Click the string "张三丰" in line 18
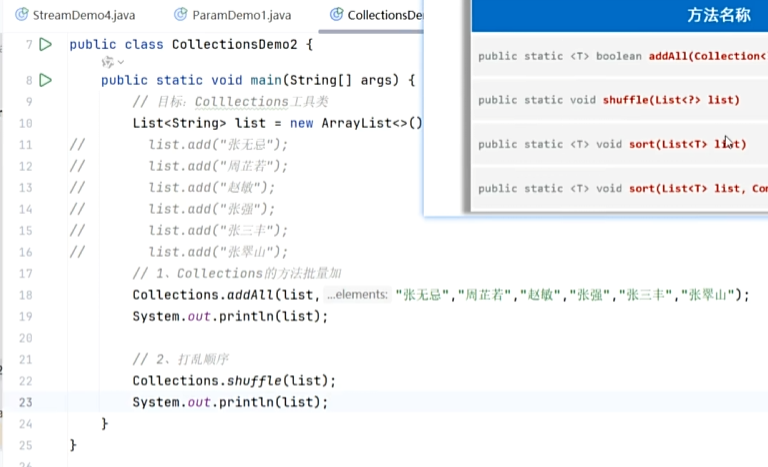This screenshot has width=768, height=467. 647,295
